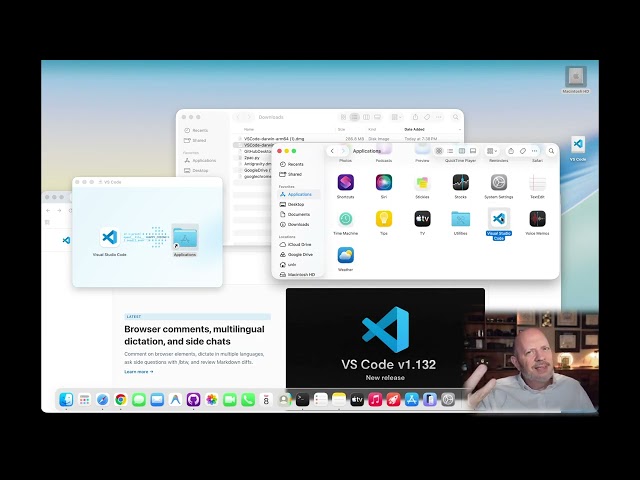
Task: Select the TV app in Applications window
Action: click(422, 219)
